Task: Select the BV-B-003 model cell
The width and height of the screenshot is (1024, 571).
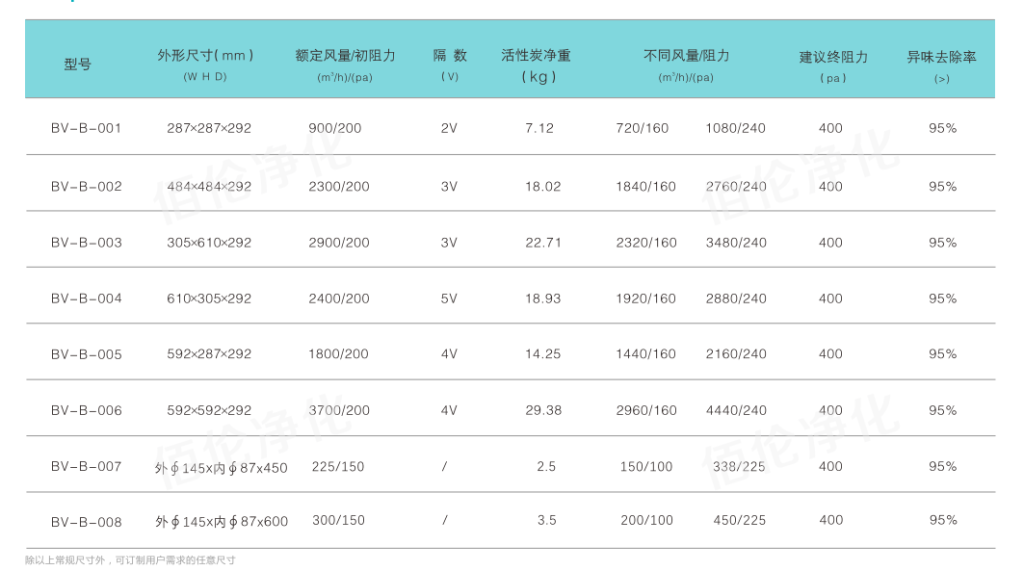Action: click(86, 242)
